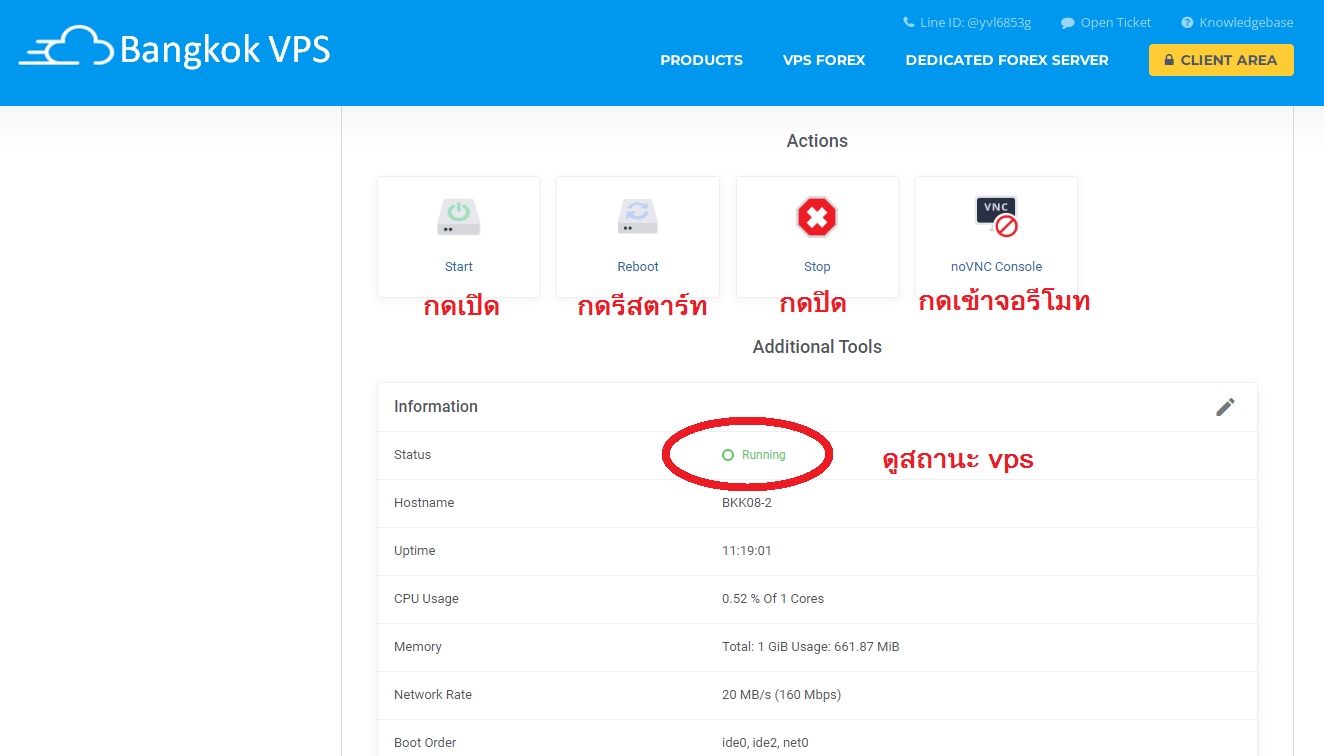Screen dimensions: 1324x756
Task: Click the Bangkok VPS cloud logo
Action: pos(66,48)
